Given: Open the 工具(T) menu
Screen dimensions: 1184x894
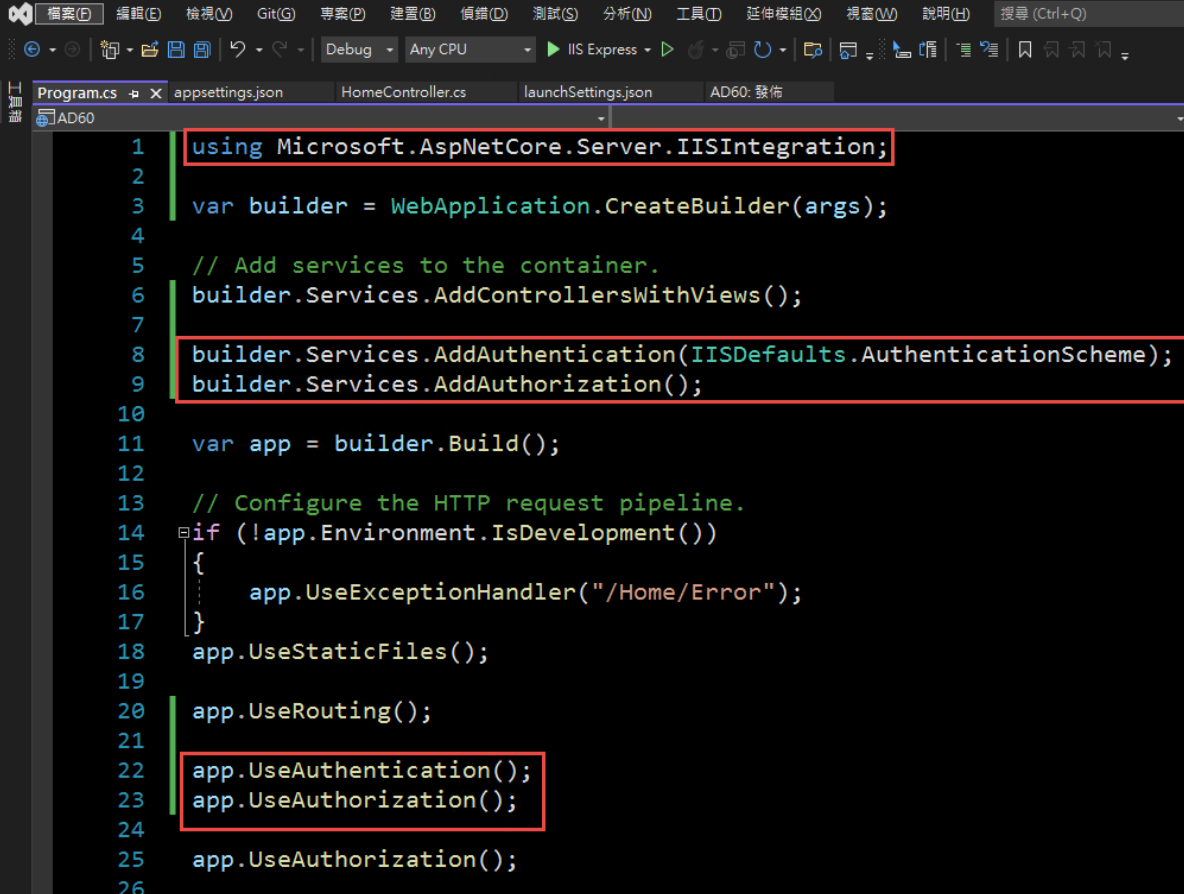Looking at the screenshot, I should (x=698, y=14).
